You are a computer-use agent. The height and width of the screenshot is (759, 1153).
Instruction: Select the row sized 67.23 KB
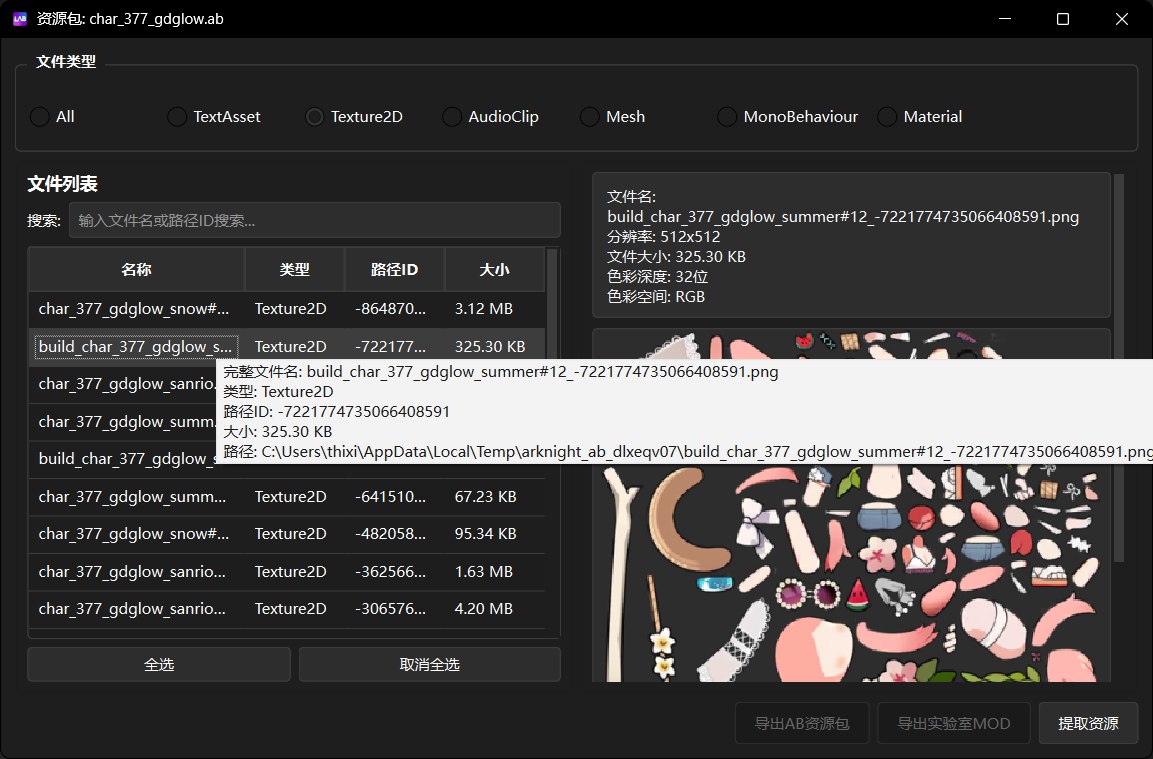point(135,497)
